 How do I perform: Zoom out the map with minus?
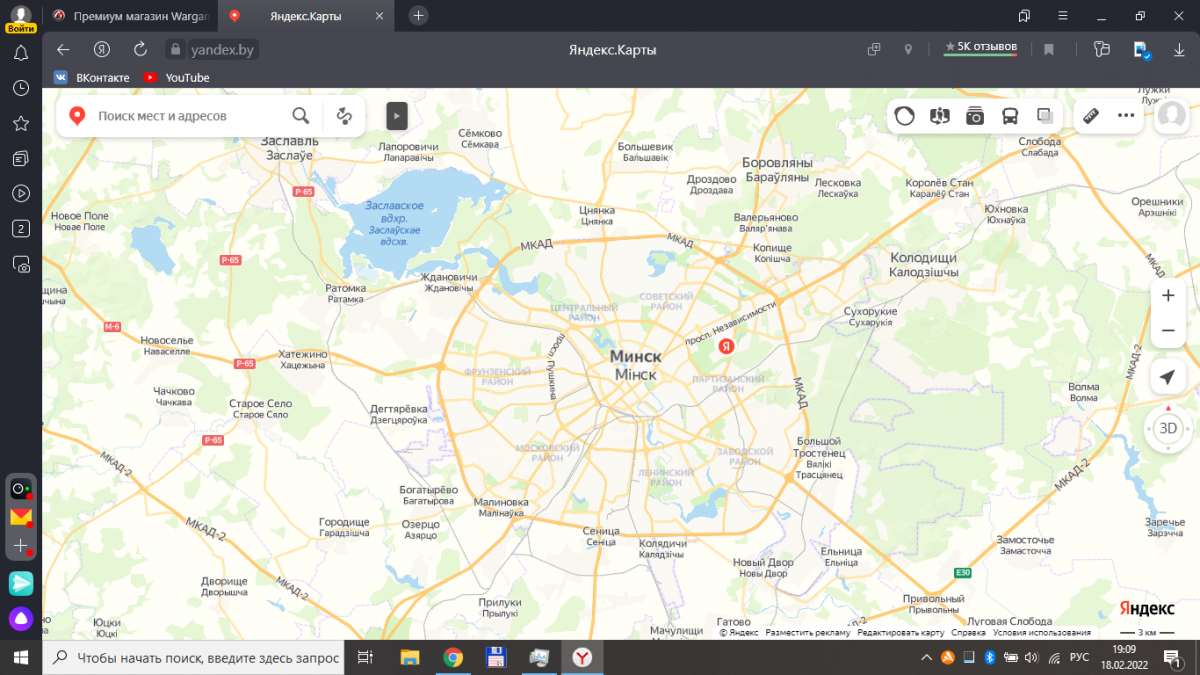1167,330
